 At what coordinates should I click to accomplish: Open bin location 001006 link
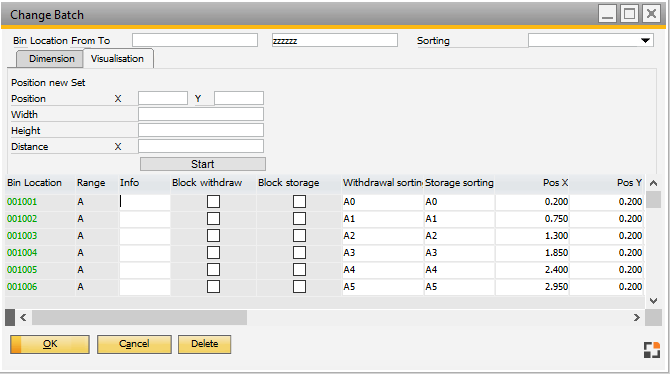22,287
